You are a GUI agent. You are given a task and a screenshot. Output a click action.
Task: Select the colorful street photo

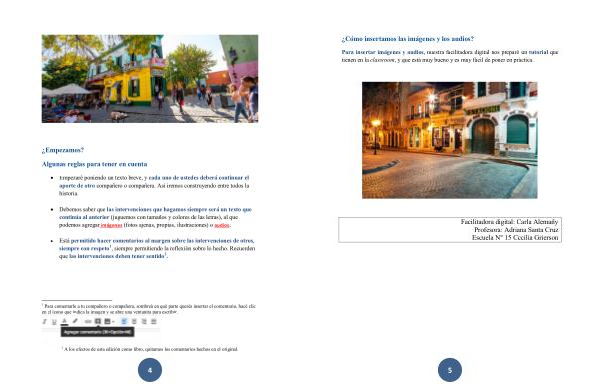coord(150,79)
